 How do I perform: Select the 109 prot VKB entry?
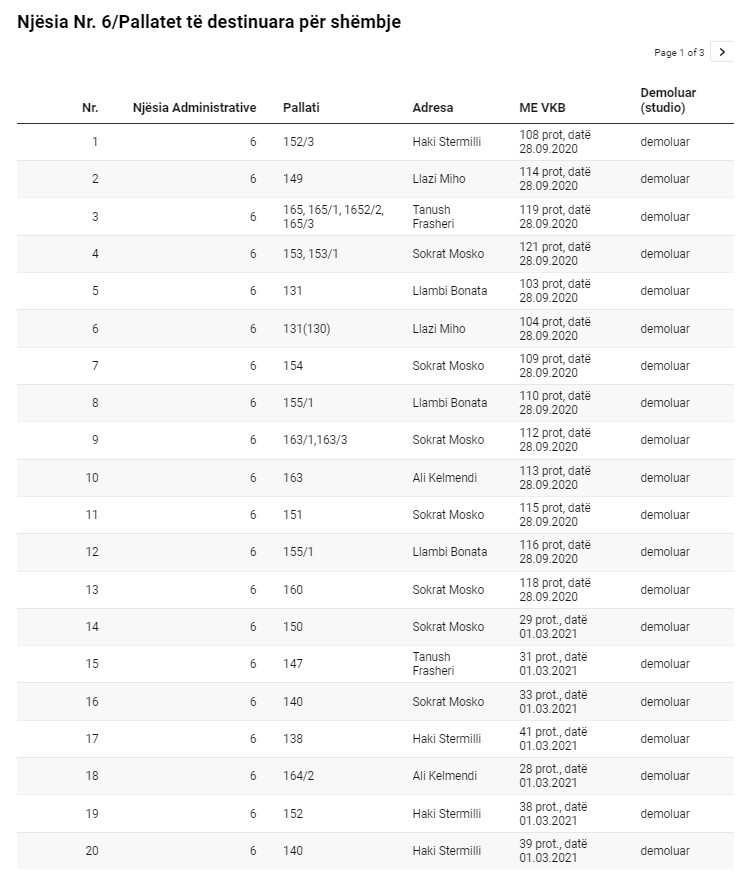coord(555,366)
